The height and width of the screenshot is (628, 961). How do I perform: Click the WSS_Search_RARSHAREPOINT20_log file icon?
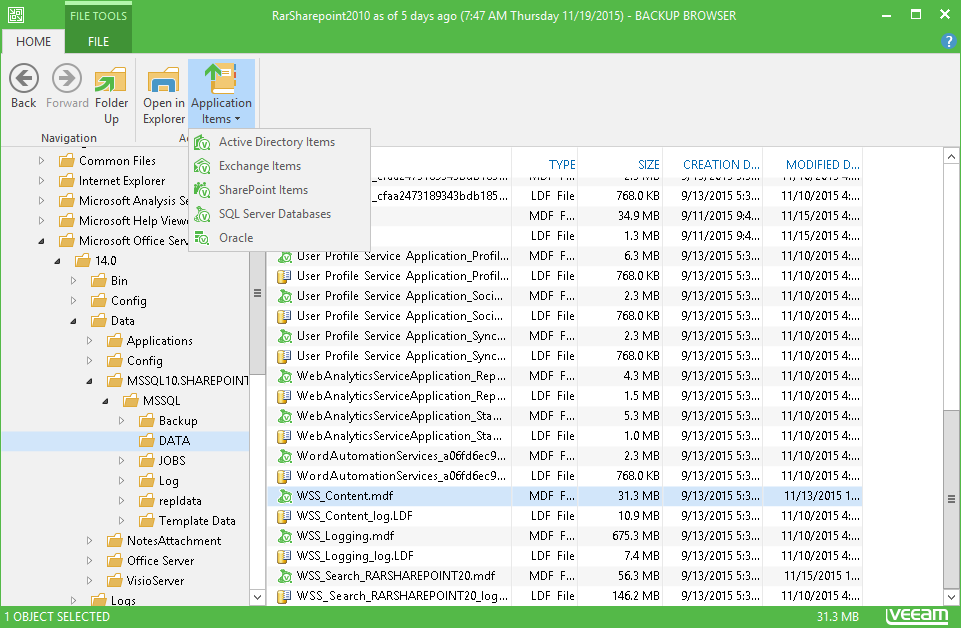(x=284, y=596)
